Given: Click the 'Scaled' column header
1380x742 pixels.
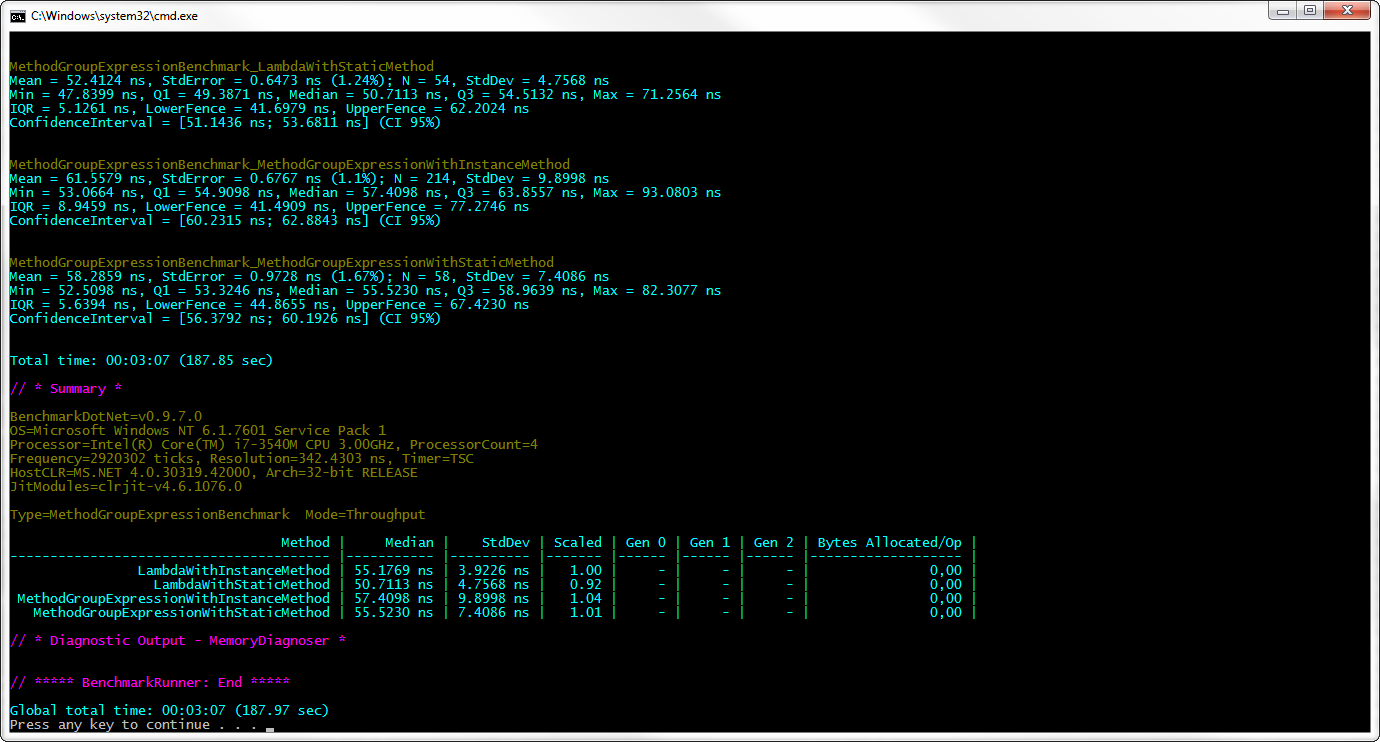Looking at the screenshot, I should [x=578, y=542].
